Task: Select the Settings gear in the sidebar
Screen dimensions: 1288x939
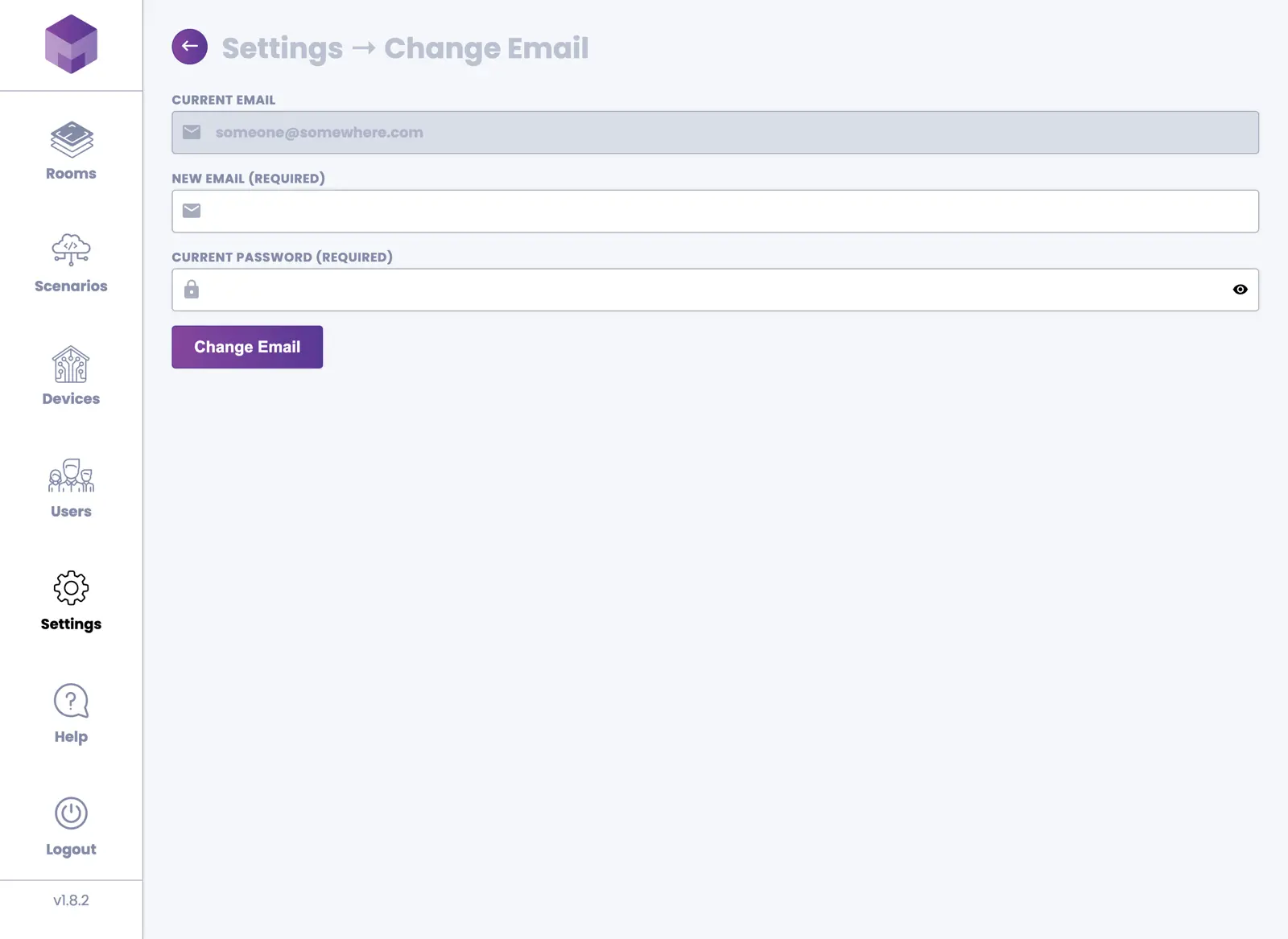Action: tap(71, 601)
